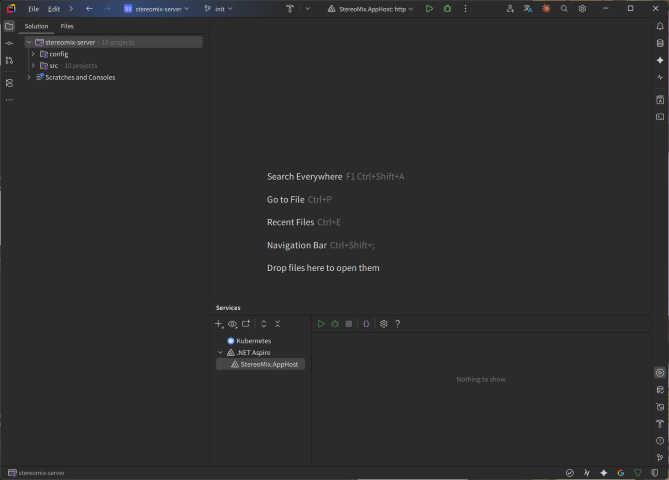Open the database tool window on right sidebar

click(659, 43)
